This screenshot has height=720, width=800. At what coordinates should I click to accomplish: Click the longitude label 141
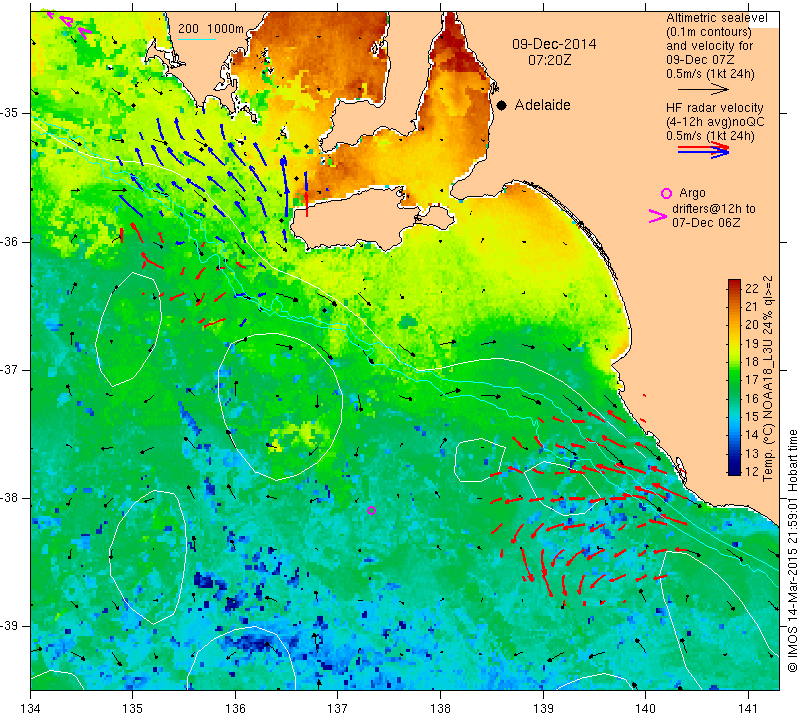(748, 708)
